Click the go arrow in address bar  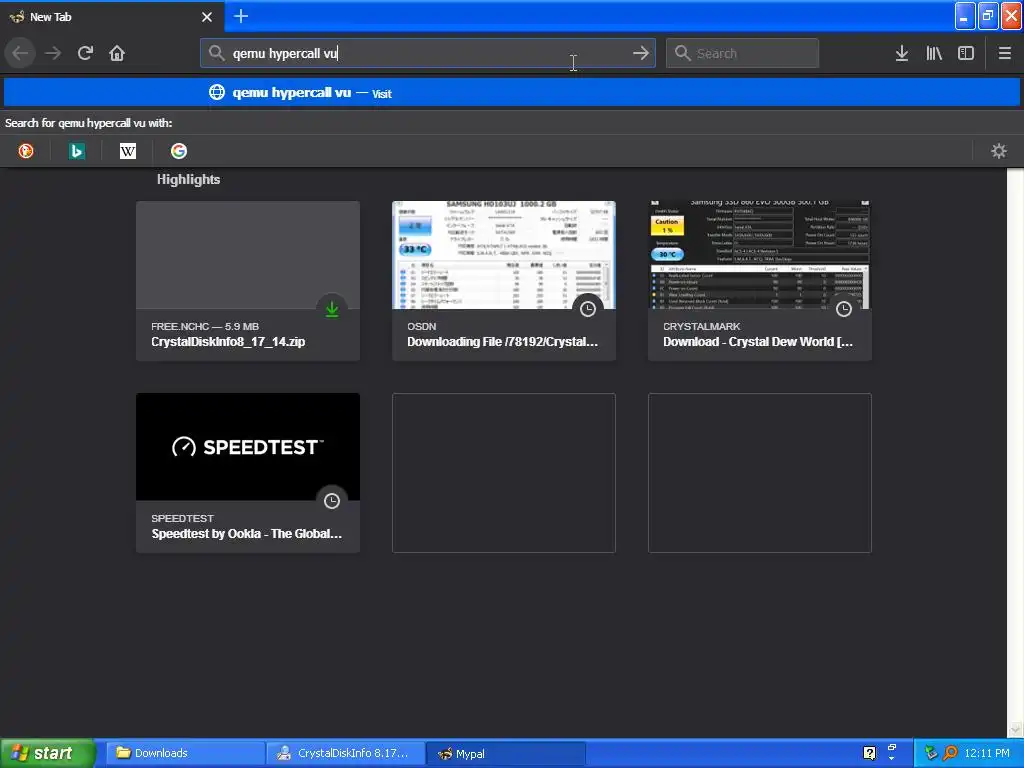click(641, 53)
